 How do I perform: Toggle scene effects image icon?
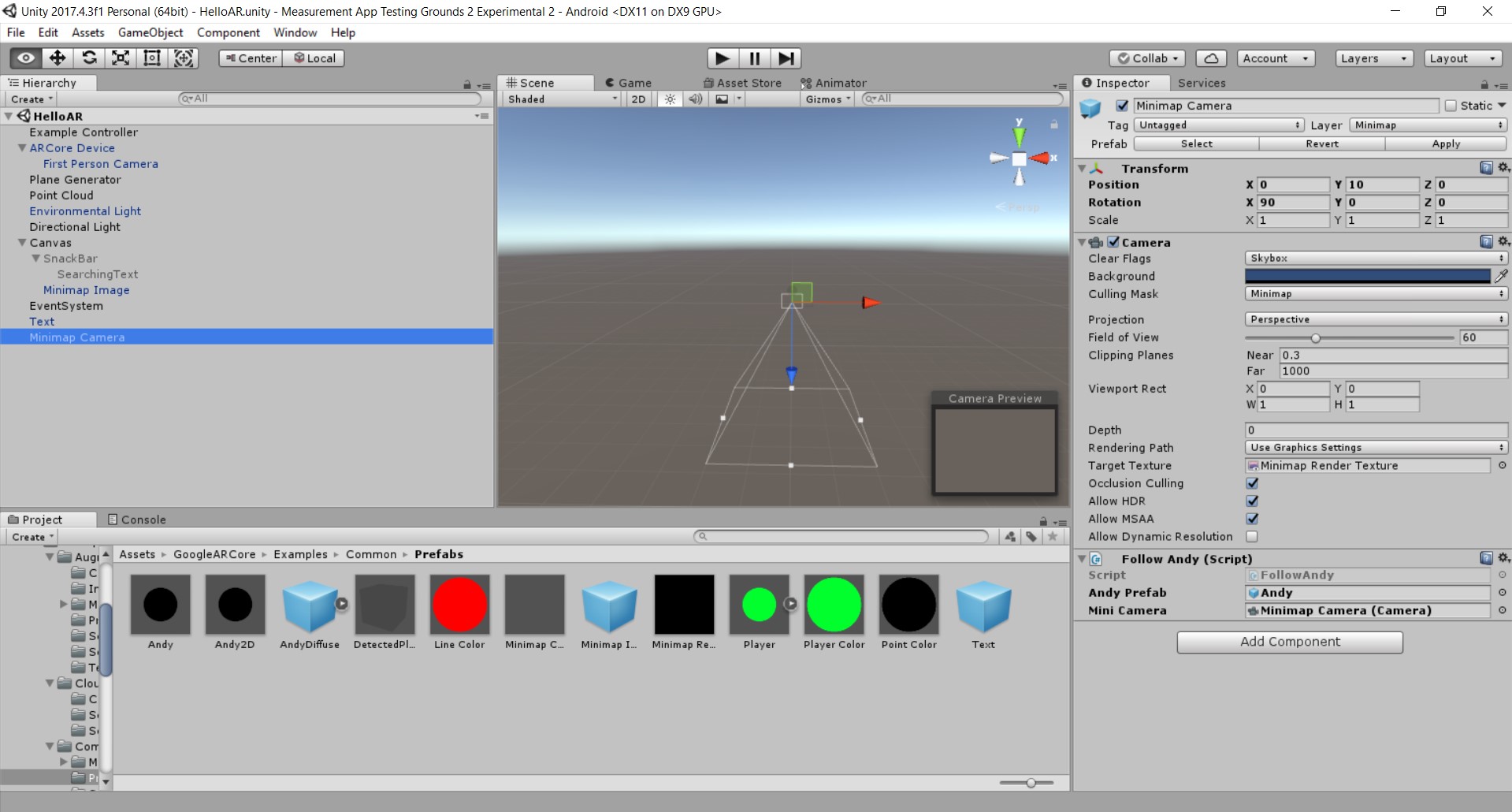(722, 99)
